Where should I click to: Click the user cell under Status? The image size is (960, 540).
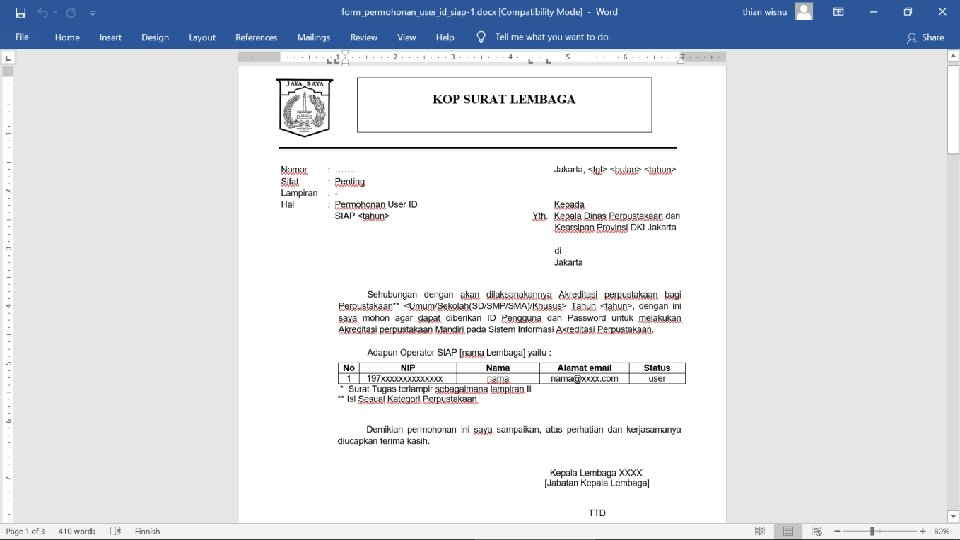pos(657,379)
